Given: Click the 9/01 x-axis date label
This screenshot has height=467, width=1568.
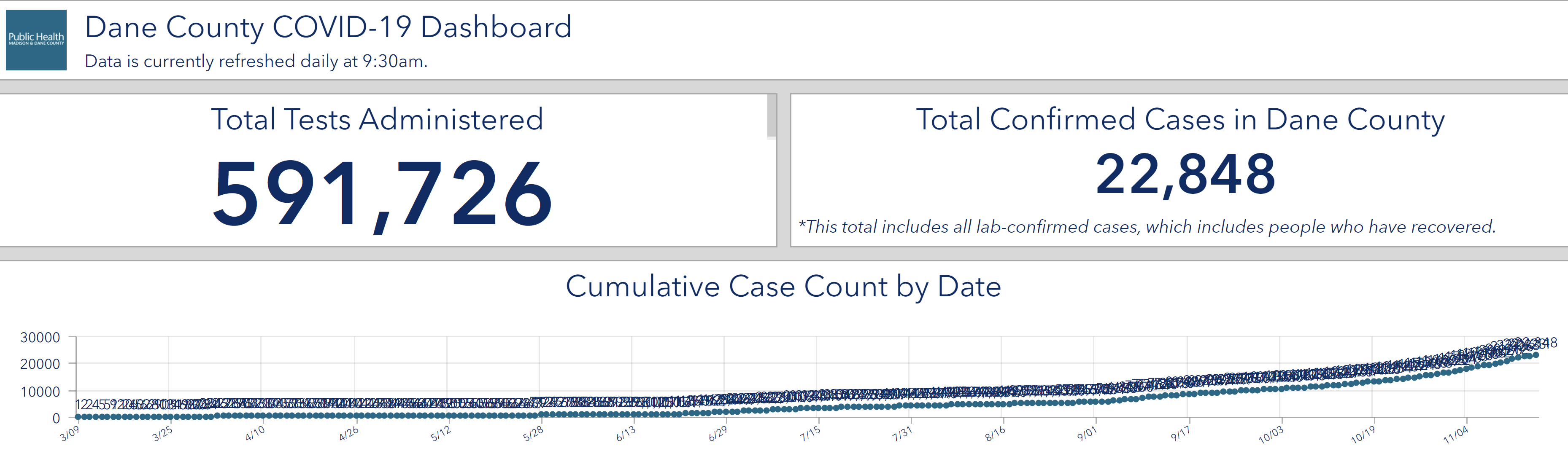Looking at the screenshot, I should (1087, 434).
